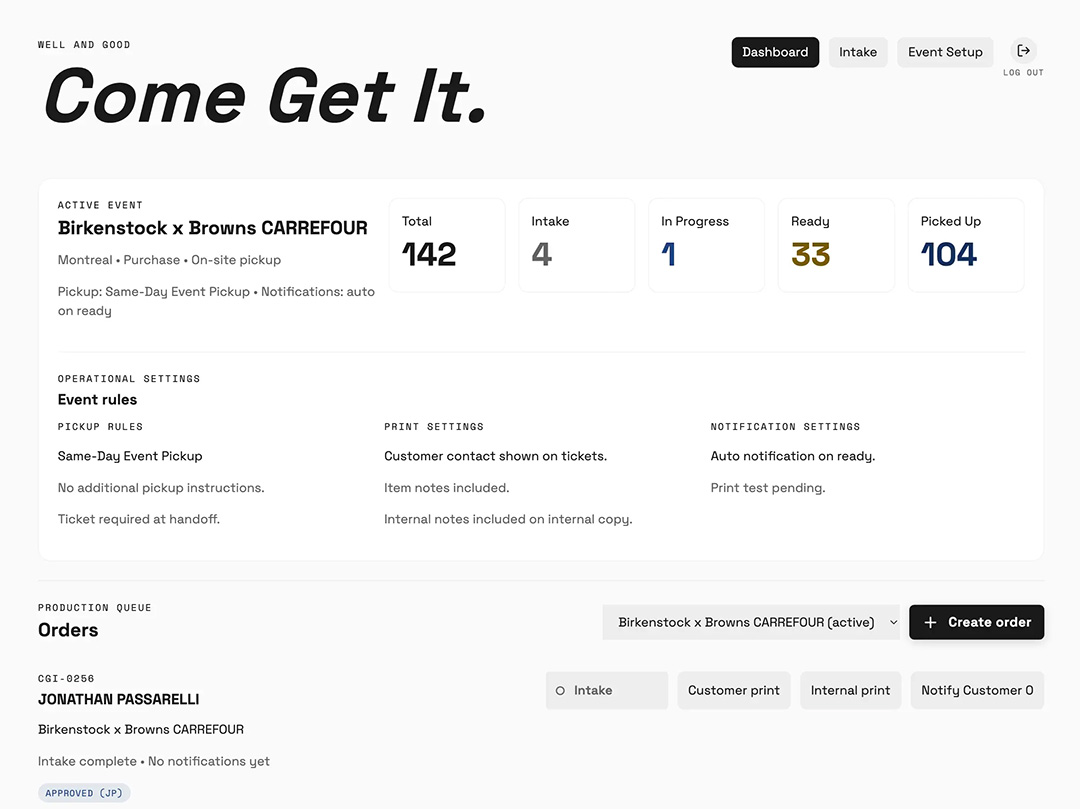Viewport: 1080px width, 809px height.
Task: Click the Come Get It. heading
Action: click(264, 96)
